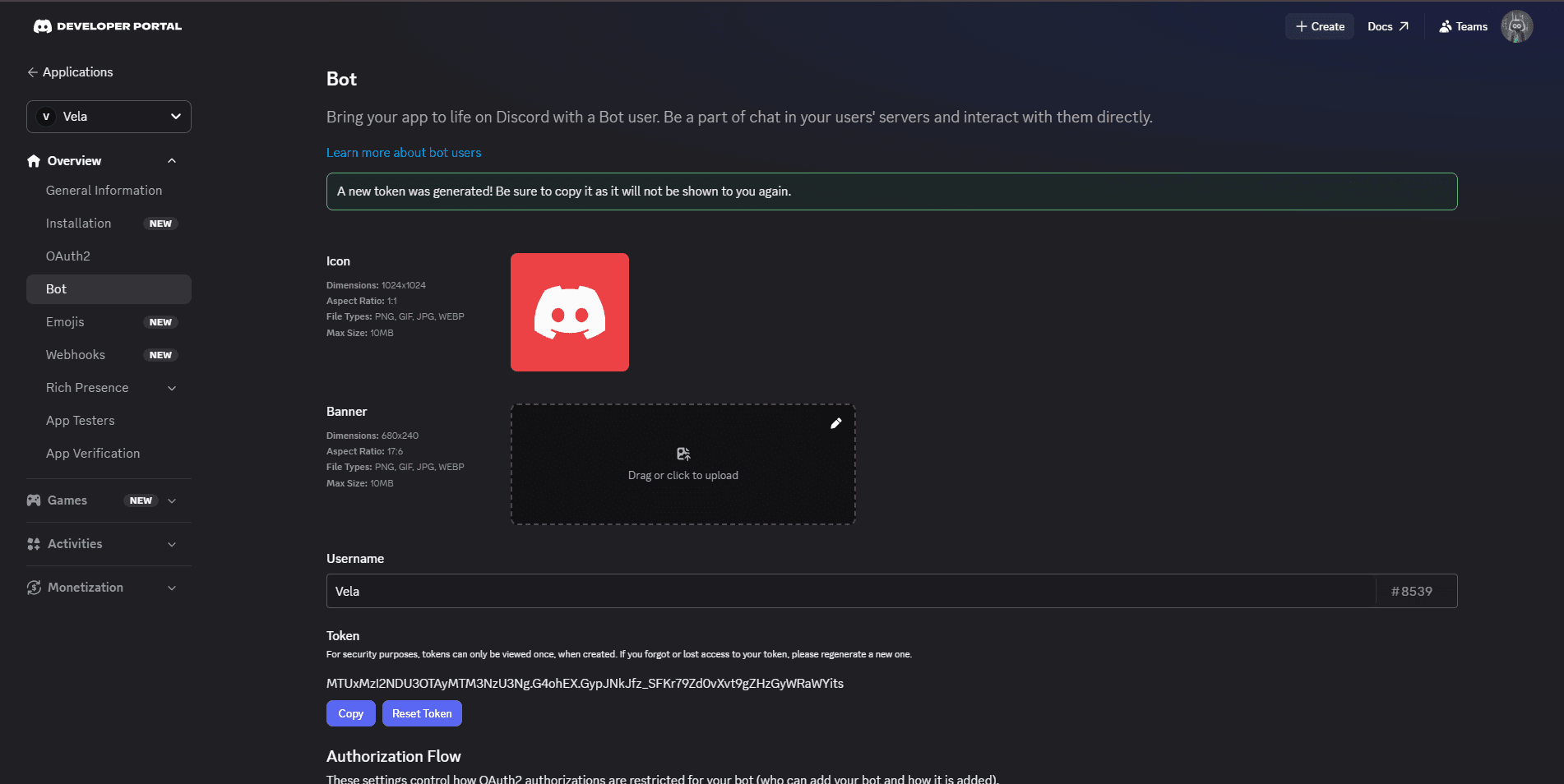Click the Games controller icon
The image size is (1564, 784).
tap(34, 500)
